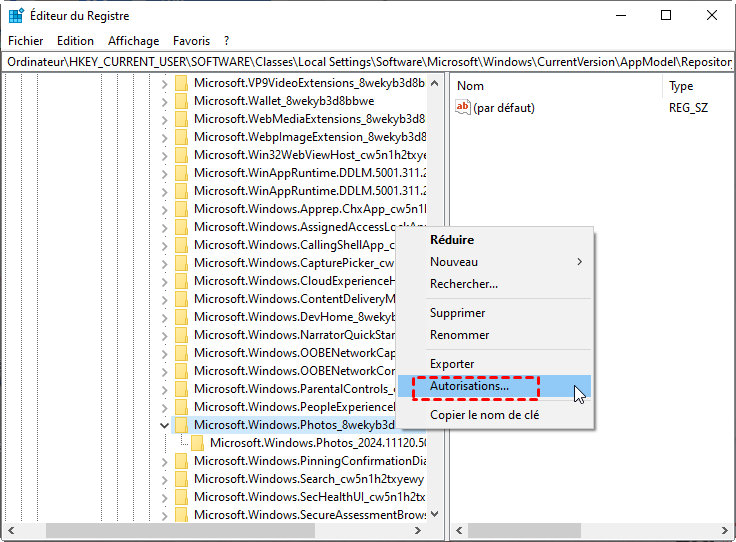Viewport: 736px width, 542px height.
Task: Click folder icon of Microsoft.Wallet_8wekyb3d8bbwe
Action: point(181,101)
